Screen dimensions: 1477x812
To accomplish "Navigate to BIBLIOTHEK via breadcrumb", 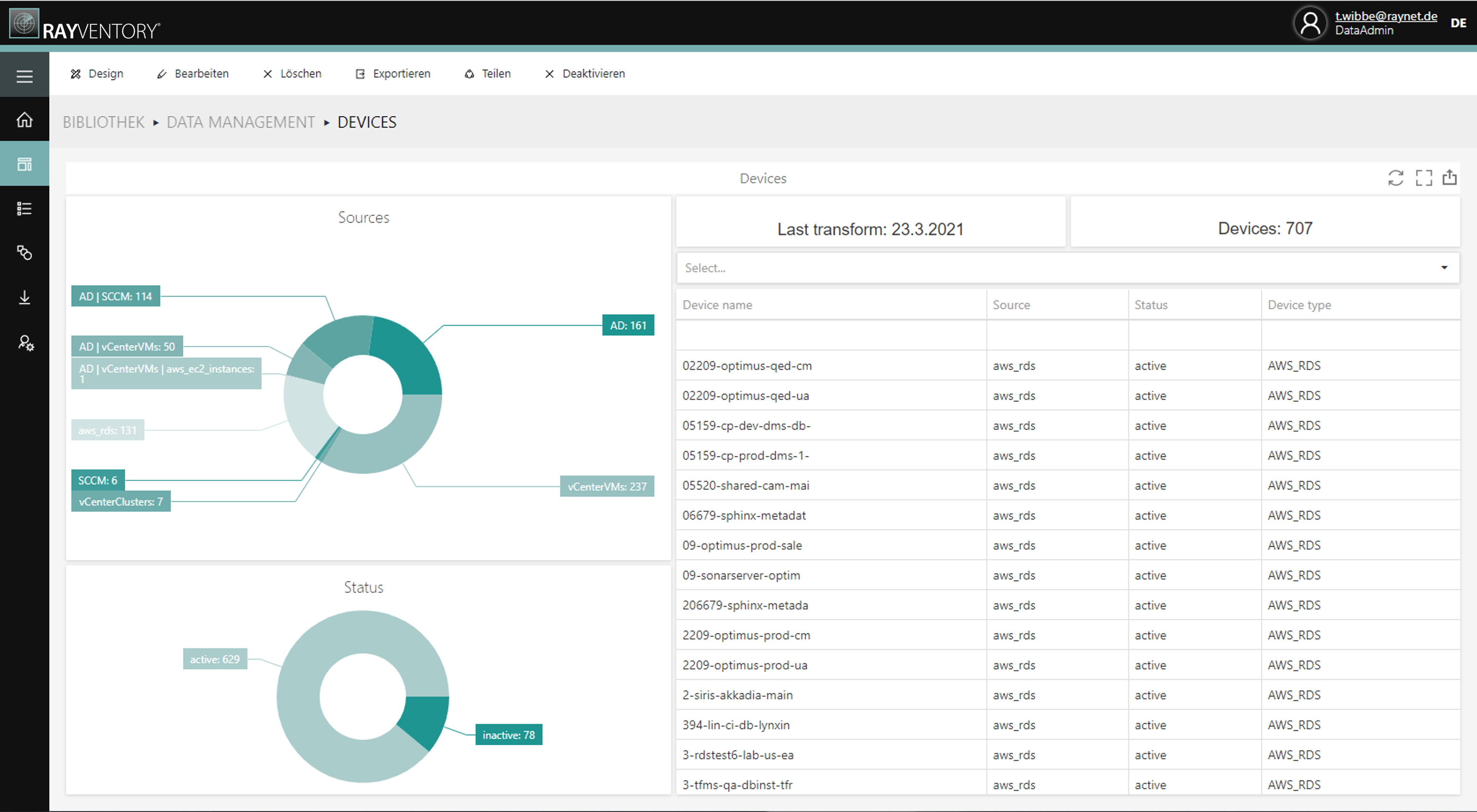I will click(103, 122).
